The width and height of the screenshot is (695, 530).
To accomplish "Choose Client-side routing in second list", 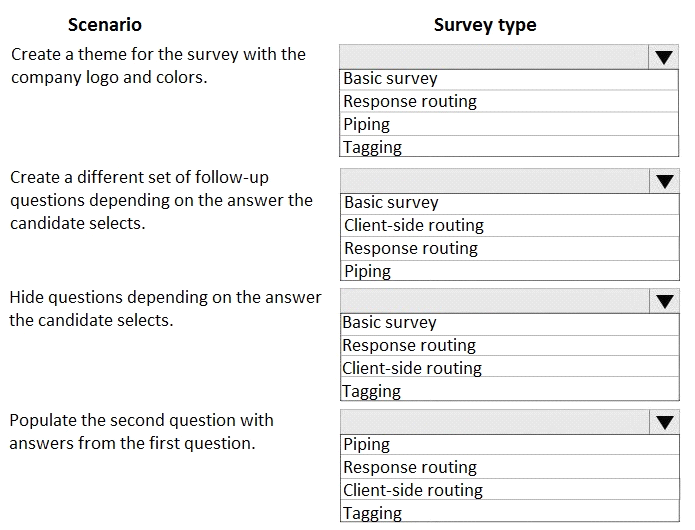I will click(x=510, y=226).
